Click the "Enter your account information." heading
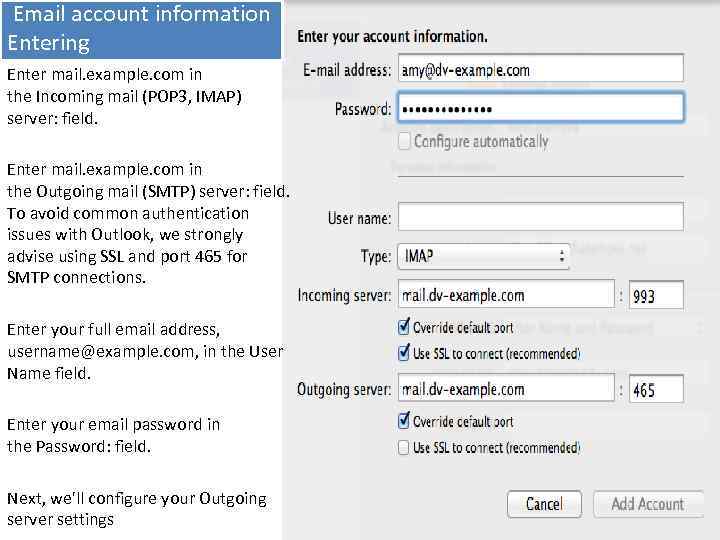Image resolution: width=720 pixels, height=540 pixels. click(392, 36)
